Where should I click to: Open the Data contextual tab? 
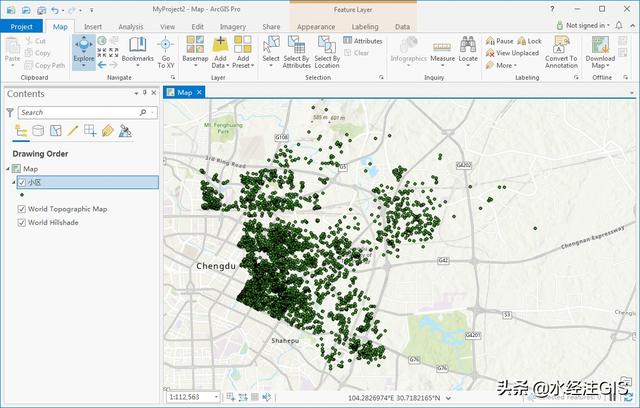click(x=402, y=27)
